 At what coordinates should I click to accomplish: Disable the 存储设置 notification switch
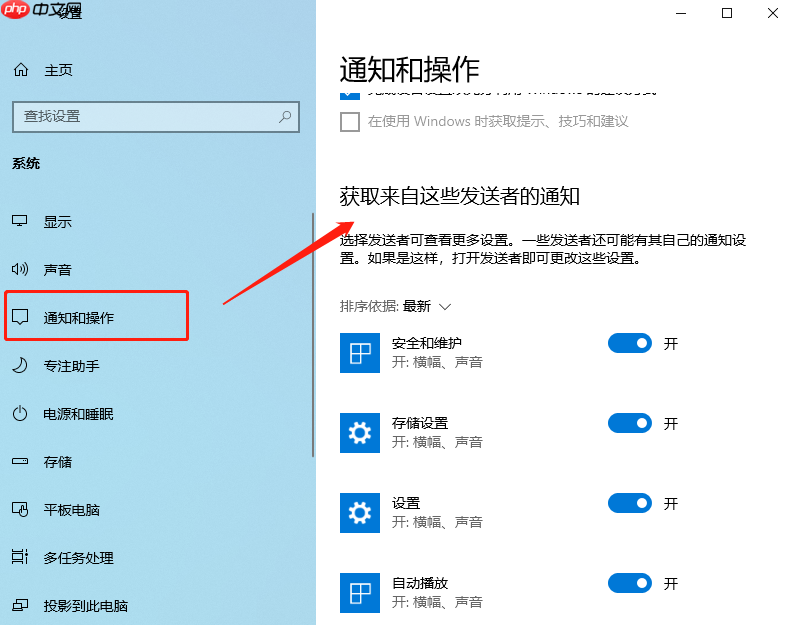[629, 423]
